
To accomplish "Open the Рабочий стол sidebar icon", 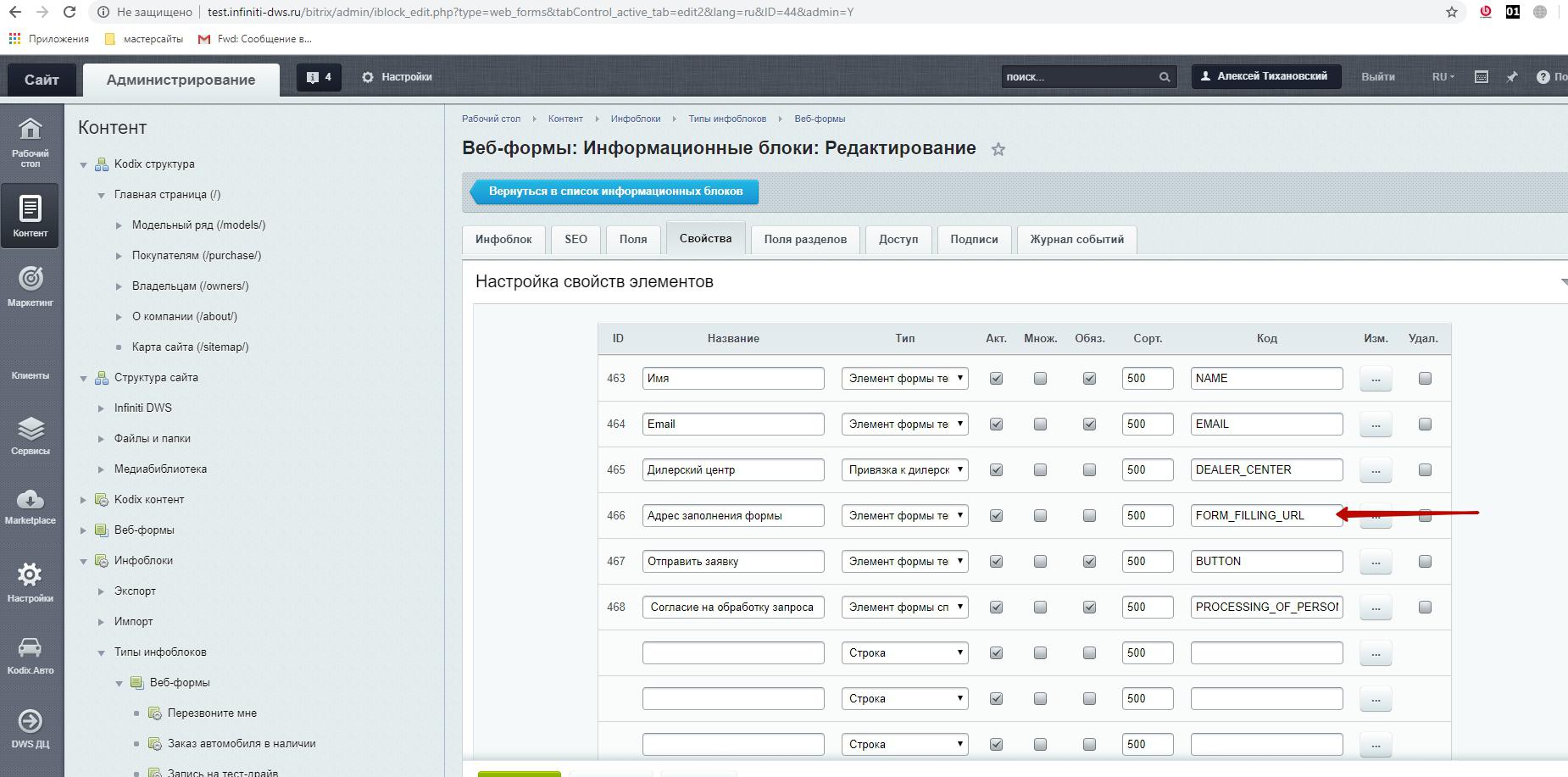I will coord(30,142).
